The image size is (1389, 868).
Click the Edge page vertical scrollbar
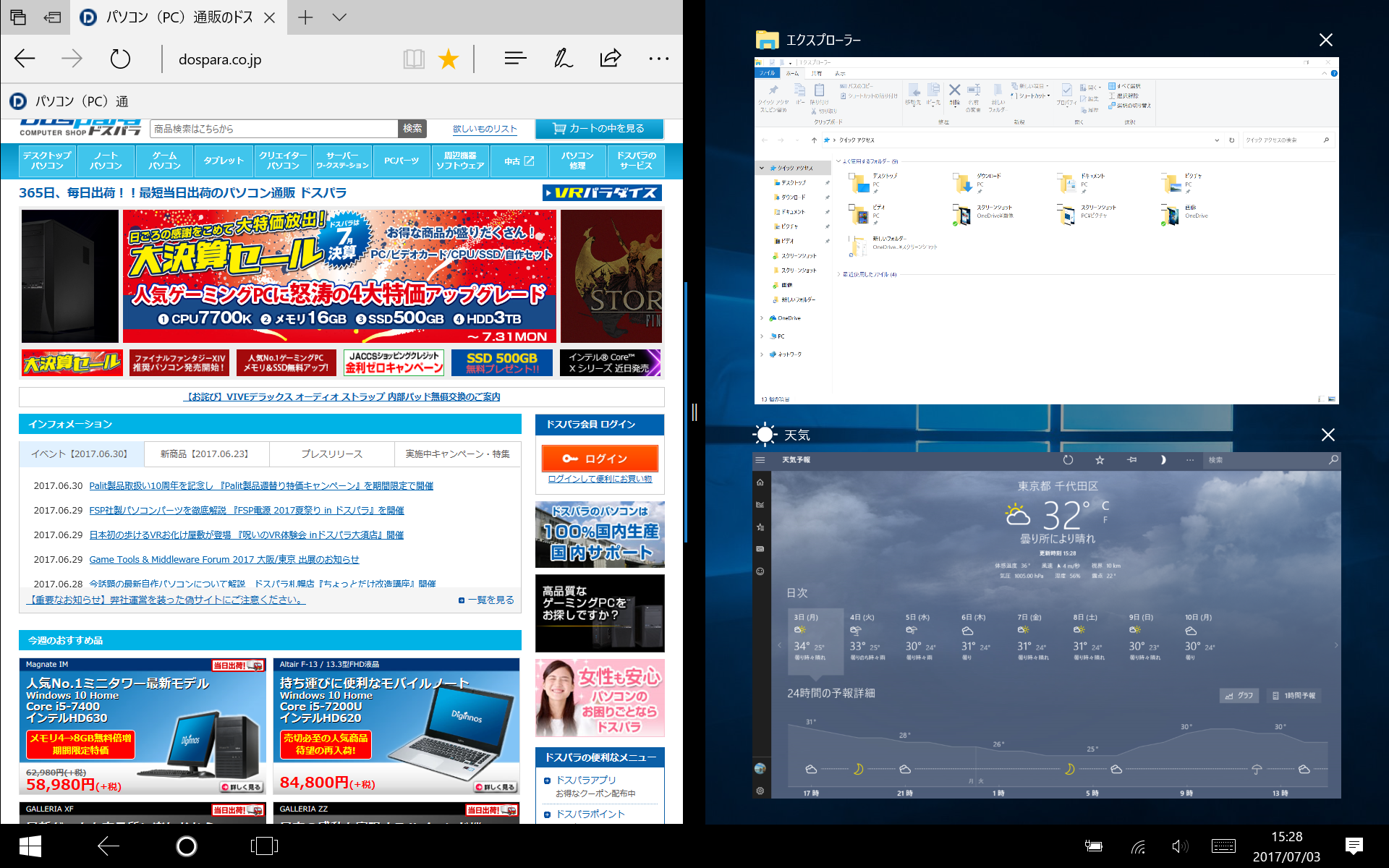685,412
